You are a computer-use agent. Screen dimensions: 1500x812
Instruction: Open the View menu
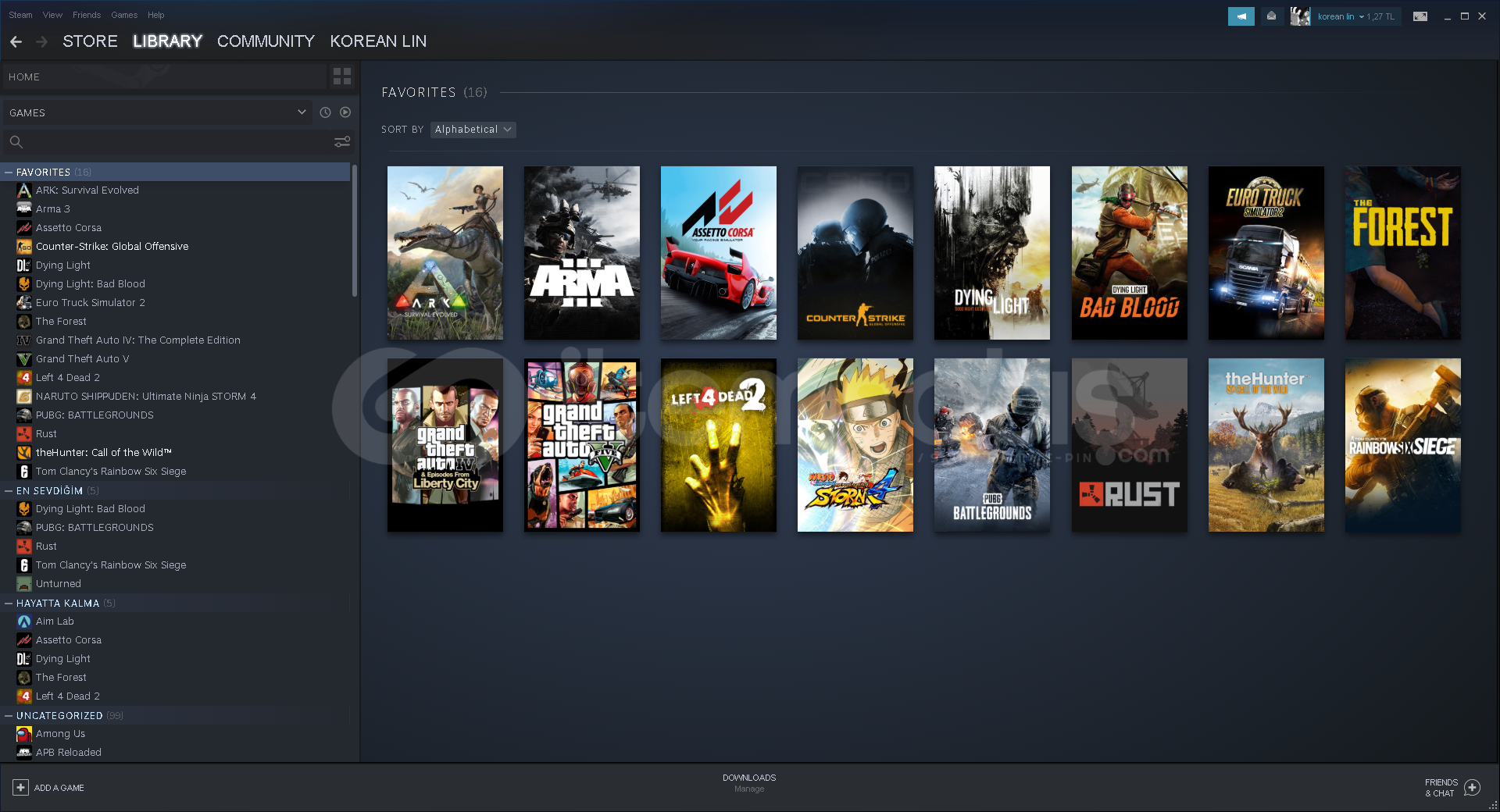(52, 15)
